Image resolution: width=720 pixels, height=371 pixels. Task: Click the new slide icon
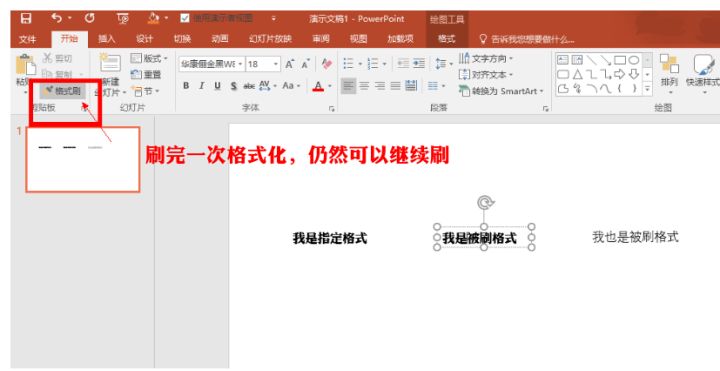point(110,62)
